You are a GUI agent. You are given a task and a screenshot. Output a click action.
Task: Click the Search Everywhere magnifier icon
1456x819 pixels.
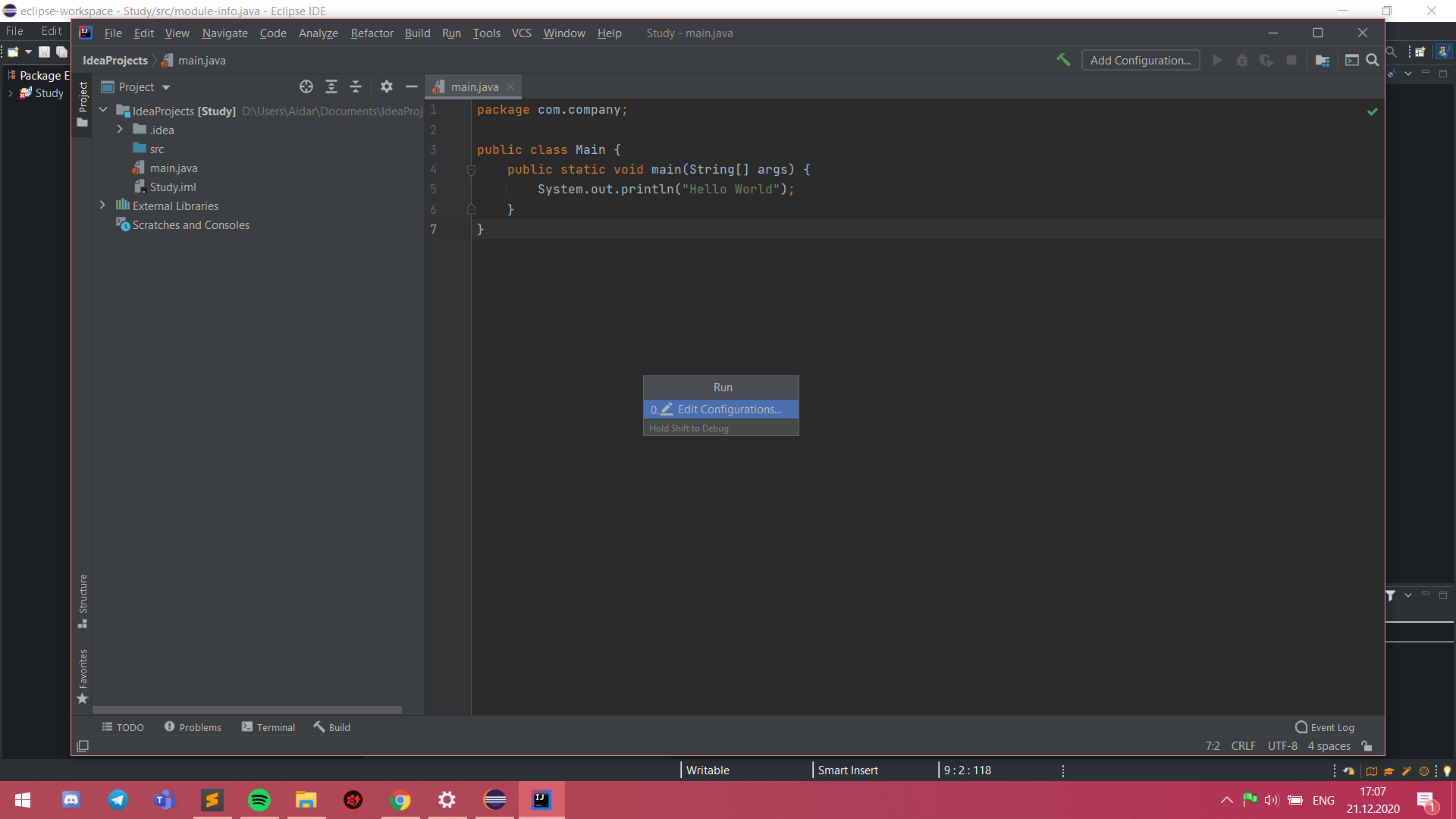[1373, 60]
